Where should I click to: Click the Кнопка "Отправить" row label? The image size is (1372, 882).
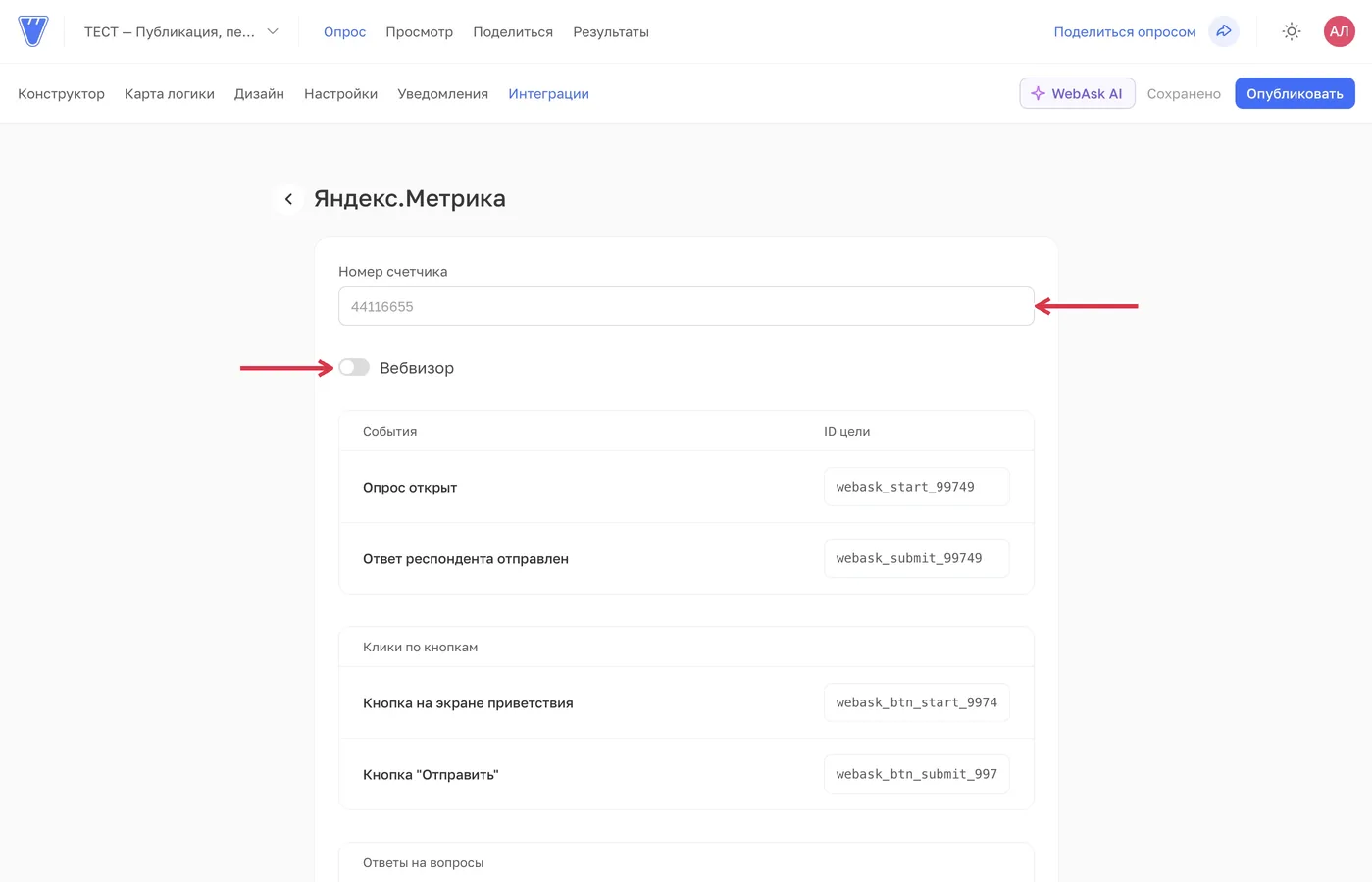[431, 775]
